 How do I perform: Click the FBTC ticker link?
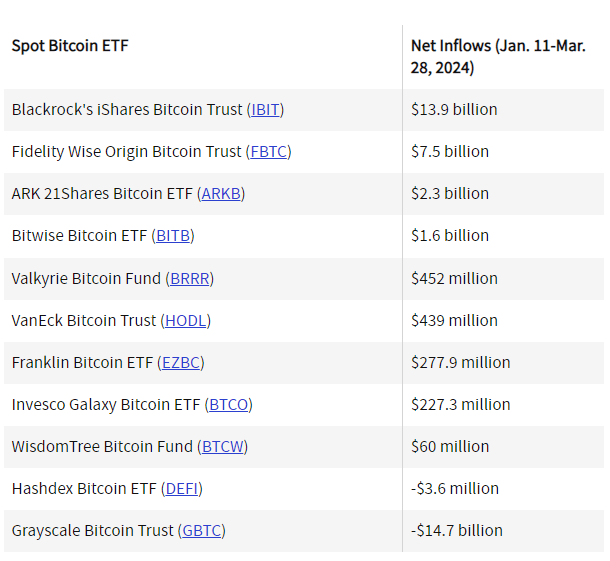(x=268, y=152)
